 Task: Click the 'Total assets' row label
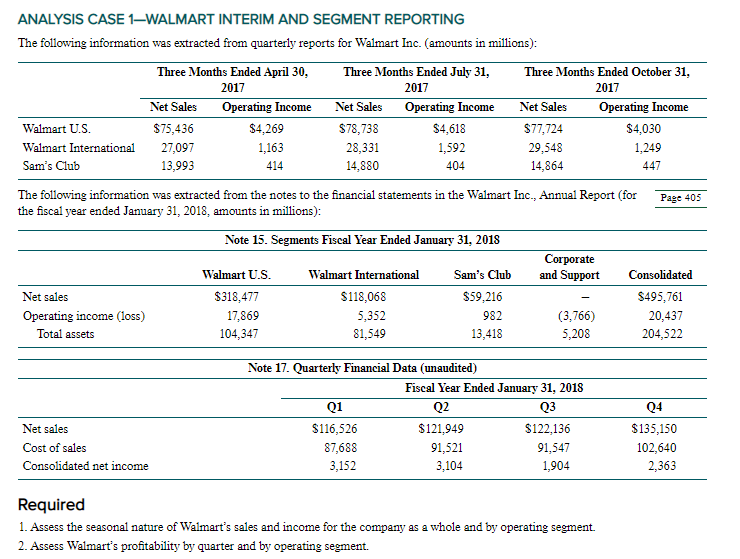(66, 334)
